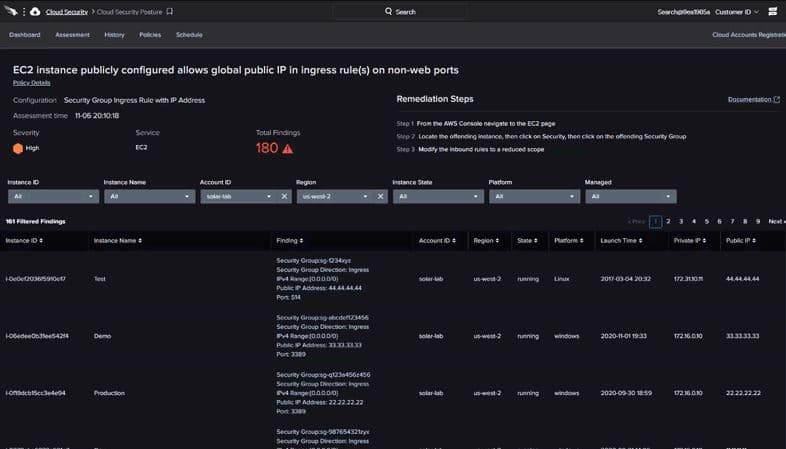Click launch time 2017-03-04 20:32
Viewport: 786px width, 449px height.
(x=626, y=279)
